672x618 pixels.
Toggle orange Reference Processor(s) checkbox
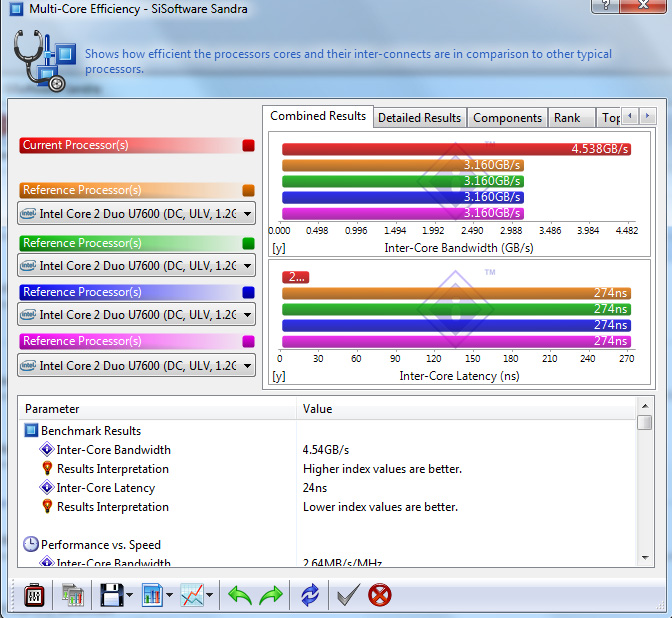[249, 190]
